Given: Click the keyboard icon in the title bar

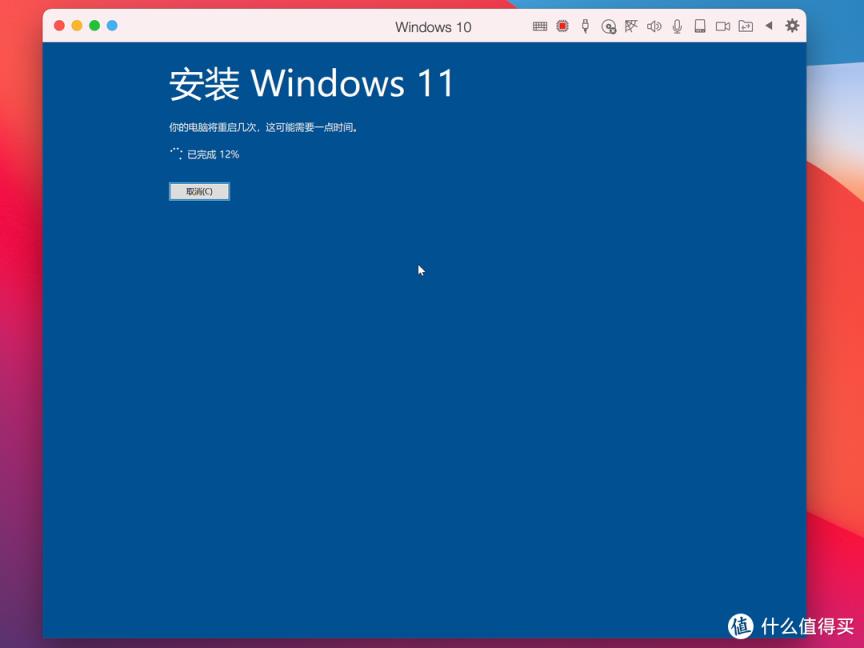Looking at the screenshot, I should [x=540, y=26].
